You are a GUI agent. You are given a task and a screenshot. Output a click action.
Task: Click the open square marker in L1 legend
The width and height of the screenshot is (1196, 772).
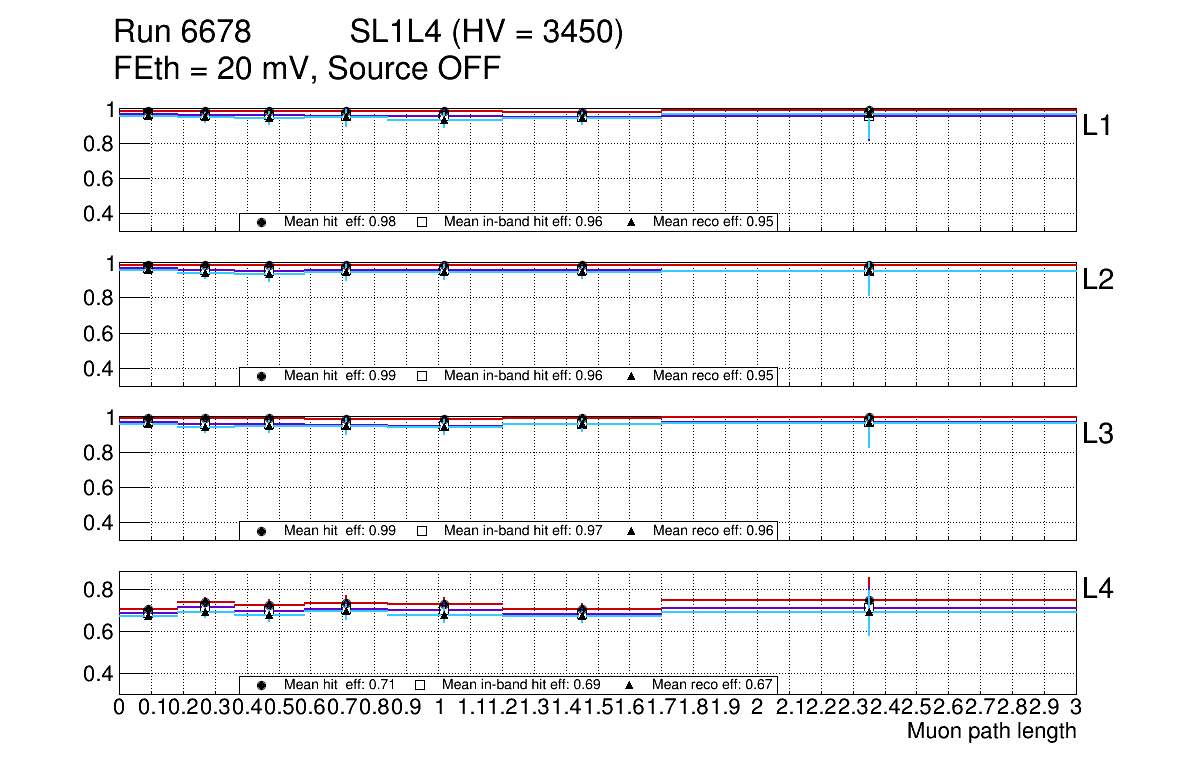tap(421, 222)
